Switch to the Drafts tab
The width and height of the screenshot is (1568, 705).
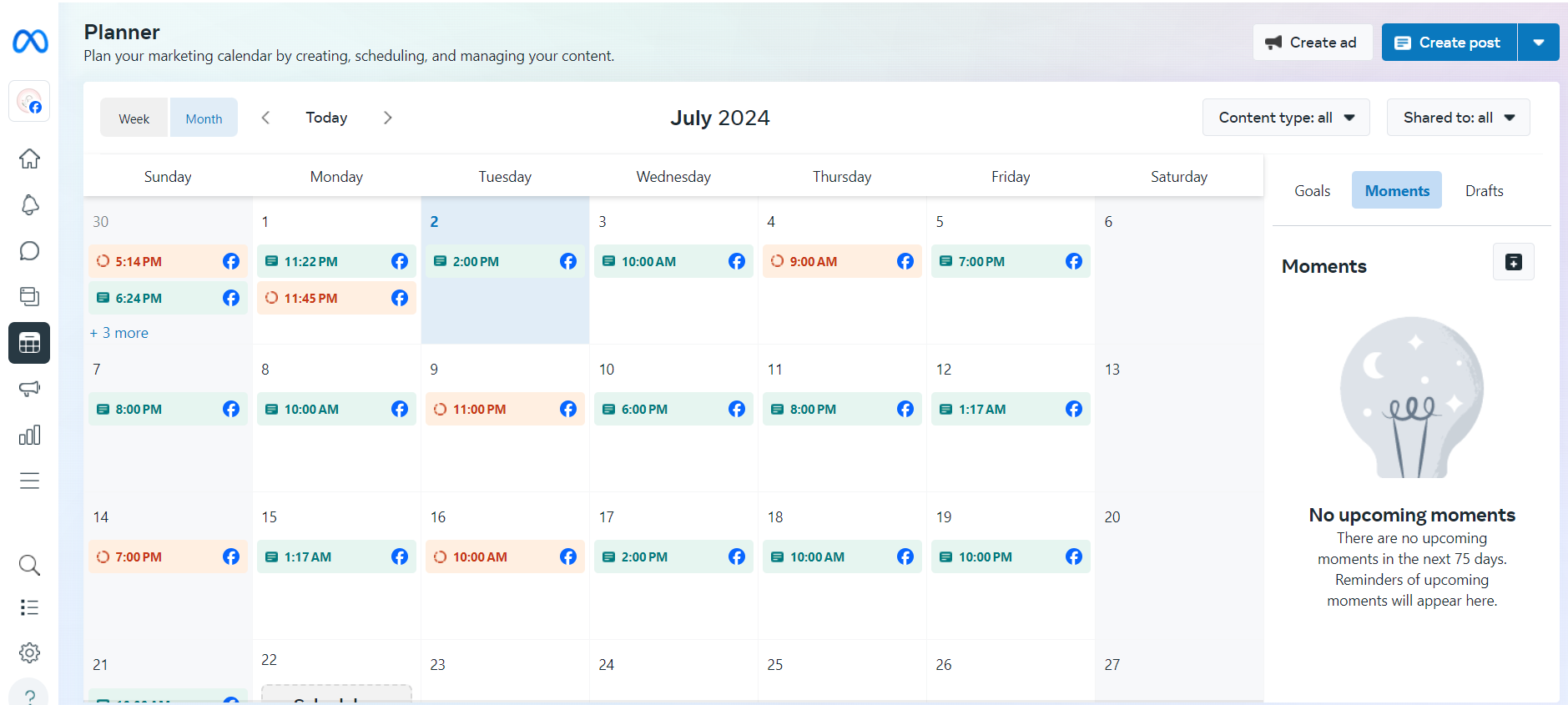tap(1484, 191)
